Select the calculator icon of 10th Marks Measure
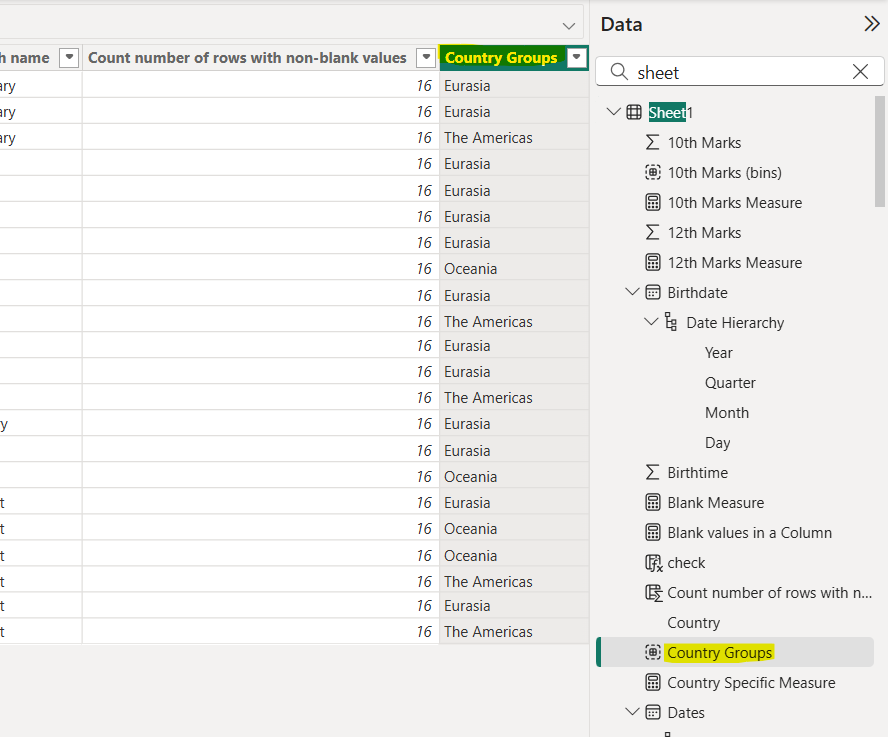Viewport: 888px width, 737px height. (x=652, y=202)
